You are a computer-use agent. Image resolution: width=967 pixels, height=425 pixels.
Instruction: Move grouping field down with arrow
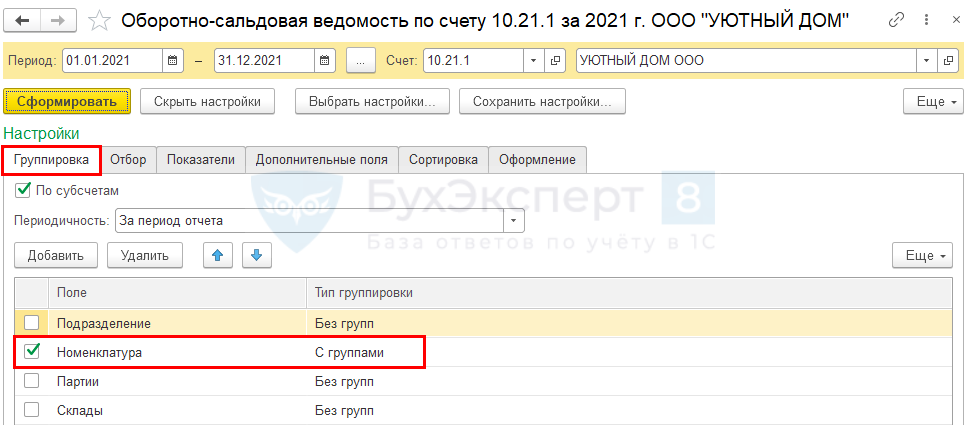[x=257, y=256]
